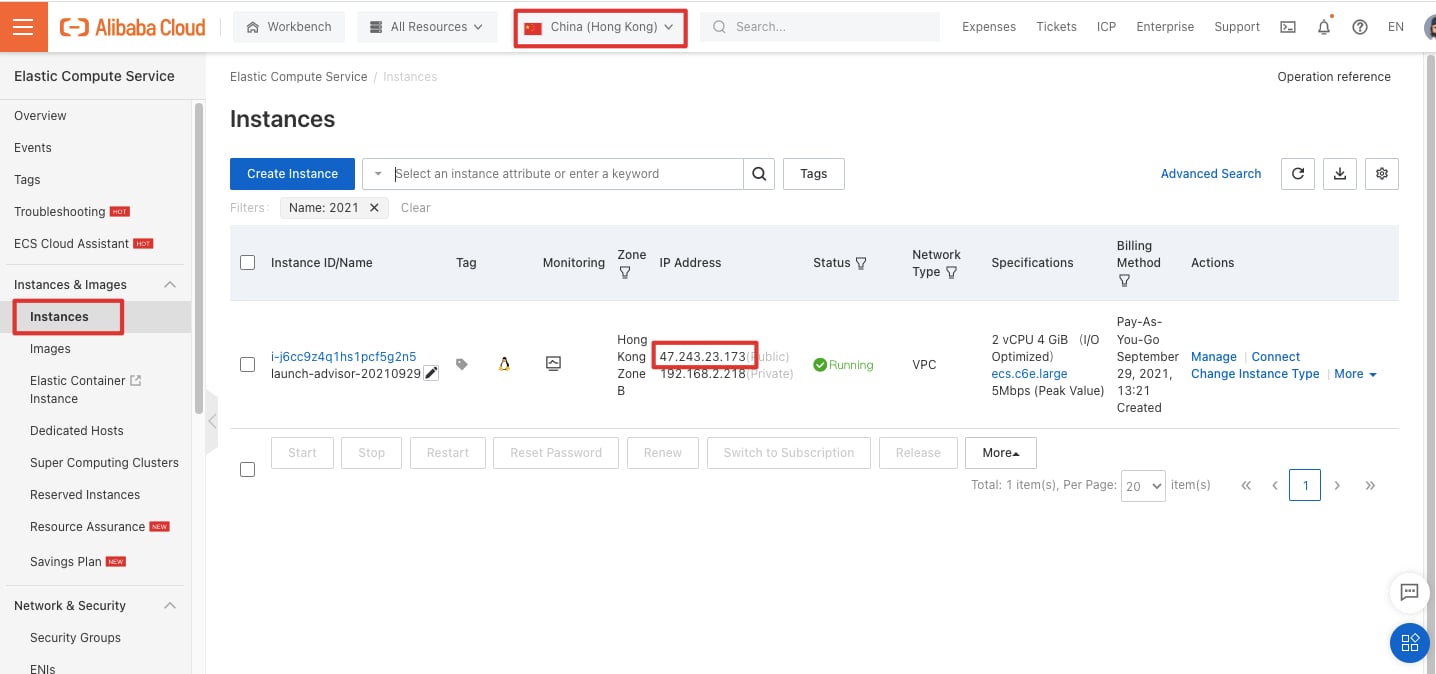
Task: Edit instance name pencil icon
Action: tap(431, 373)
